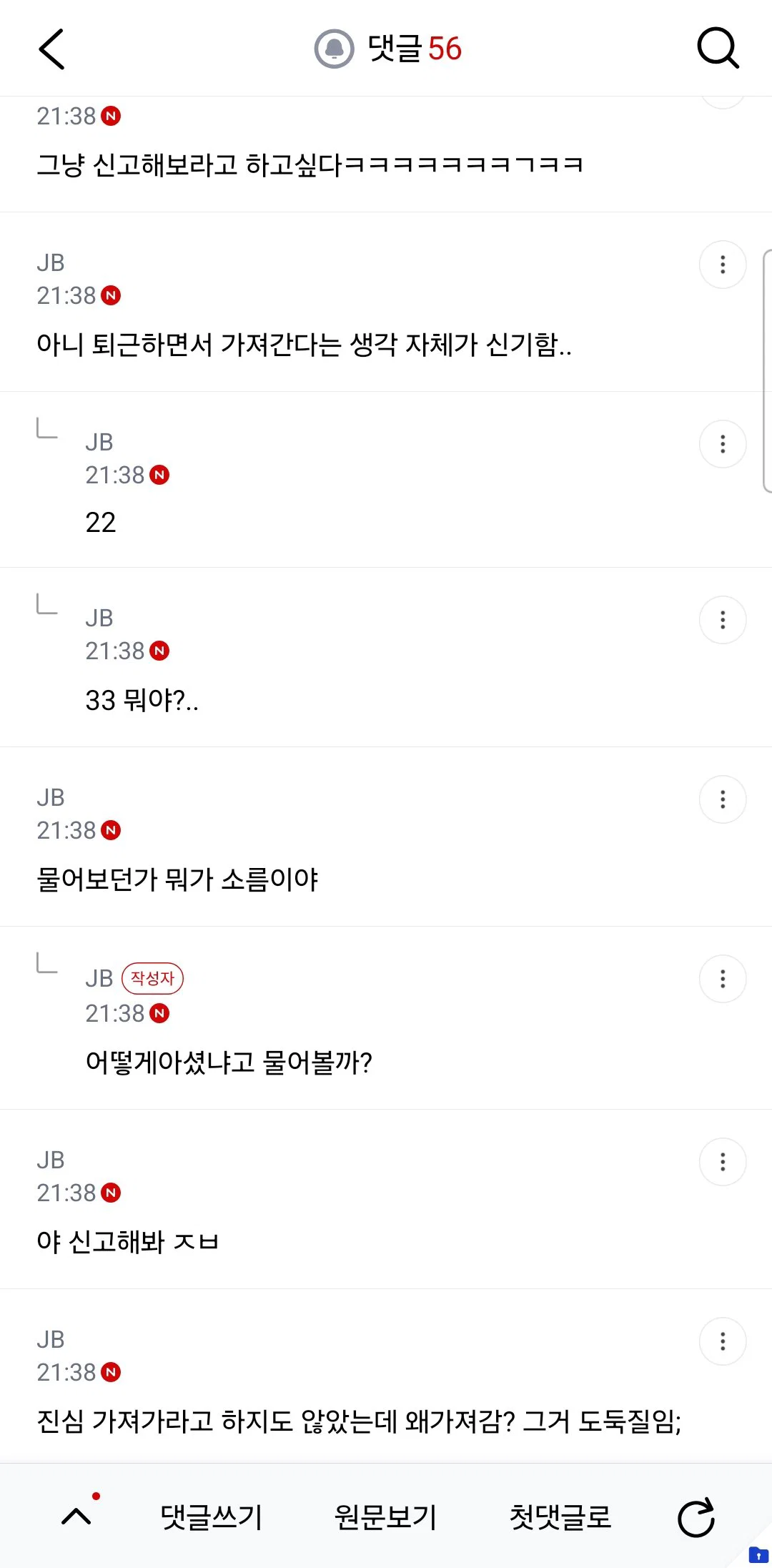Open comment search with magnifier icon

tap(718, 49)
